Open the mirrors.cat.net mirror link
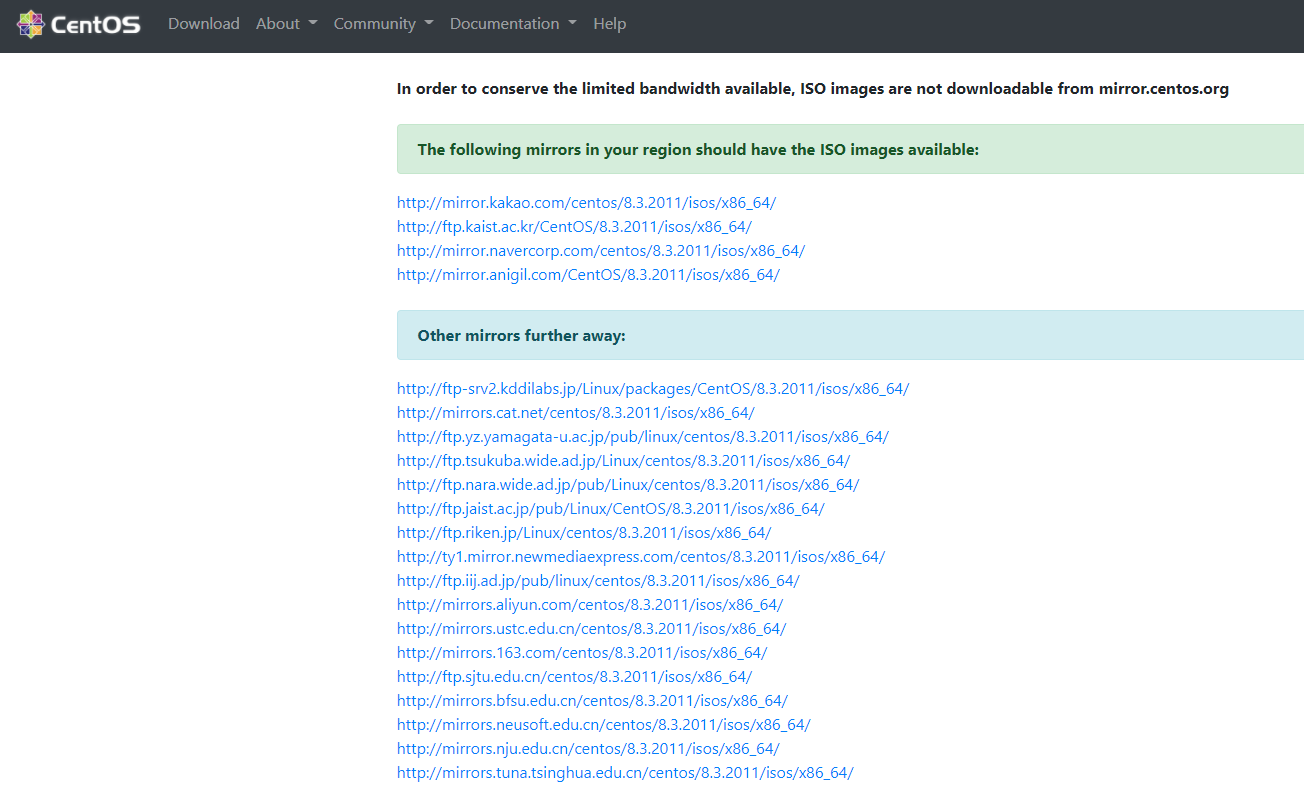Image resolution: width=1304 pixels, height=788 pixels. point(576,413)
